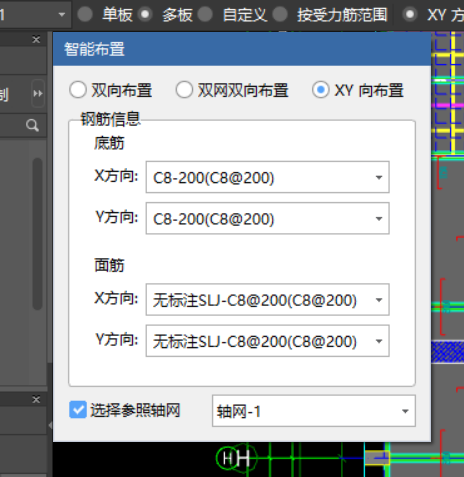
Task: Select the 单板 radio button in toolbar
Action: [x=85, y=15]
